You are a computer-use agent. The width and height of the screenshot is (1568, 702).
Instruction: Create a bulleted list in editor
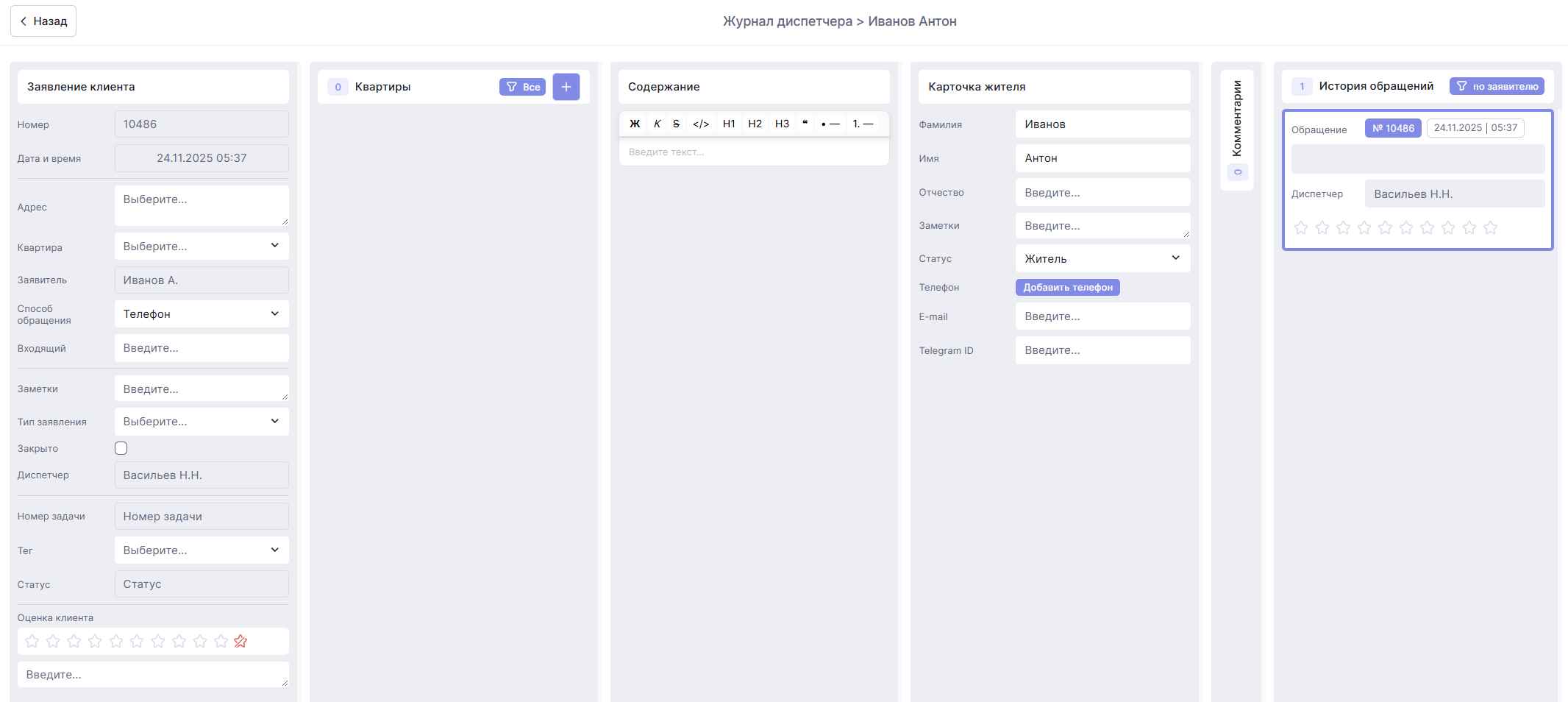click(830, 124)
